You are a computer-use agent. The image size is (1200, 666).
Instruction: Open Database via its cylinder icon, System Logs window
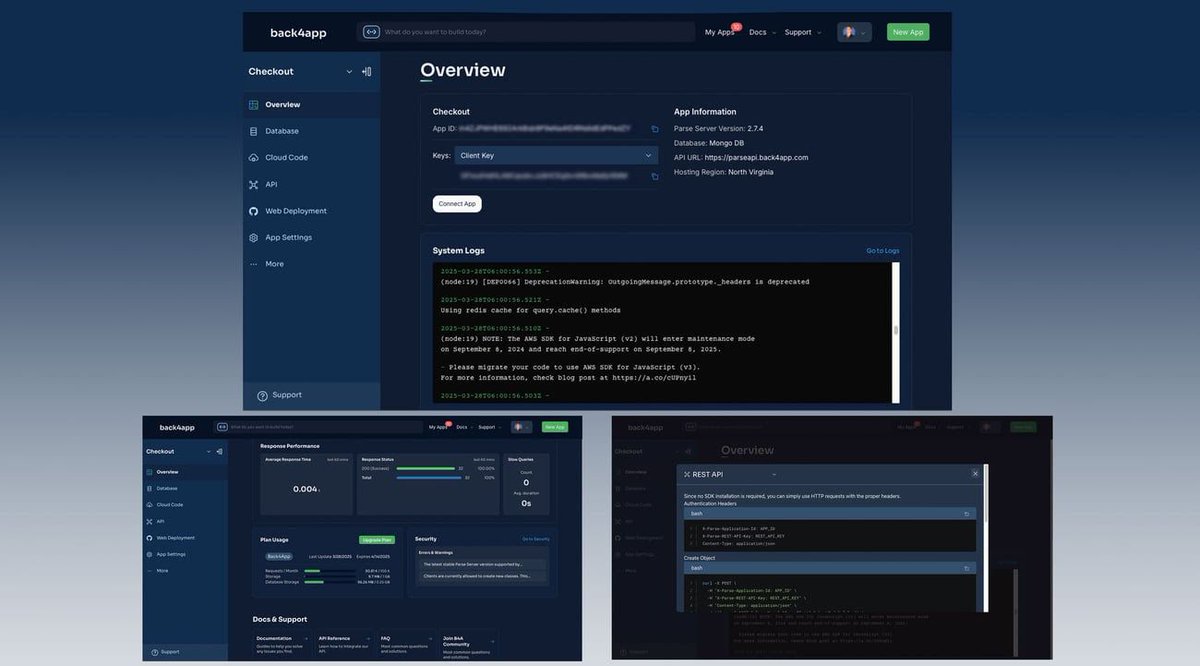254,131
